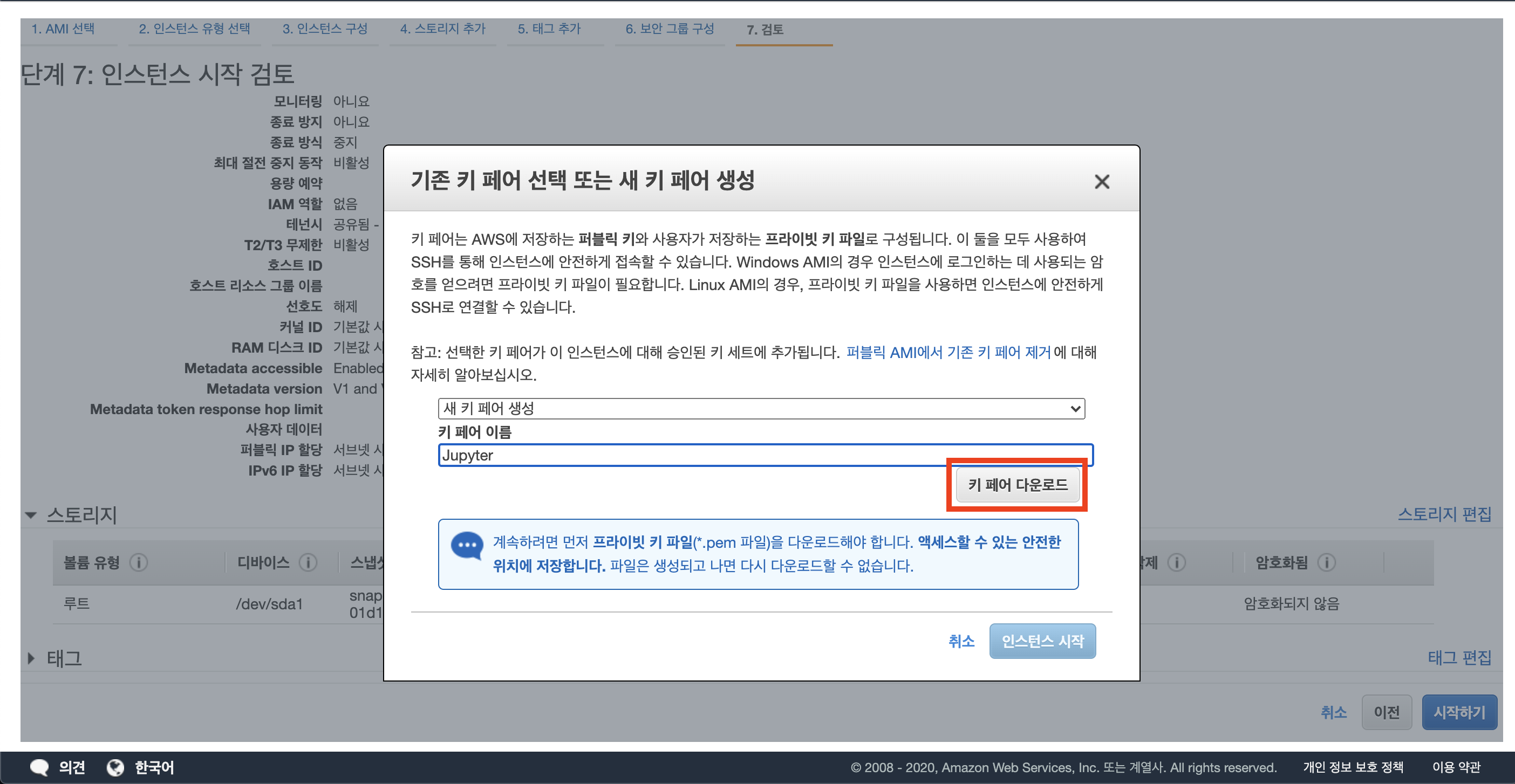Click the 의견 speech bubble icon
The height and width of the screenshot is (784, 1515).
[39, 767]
